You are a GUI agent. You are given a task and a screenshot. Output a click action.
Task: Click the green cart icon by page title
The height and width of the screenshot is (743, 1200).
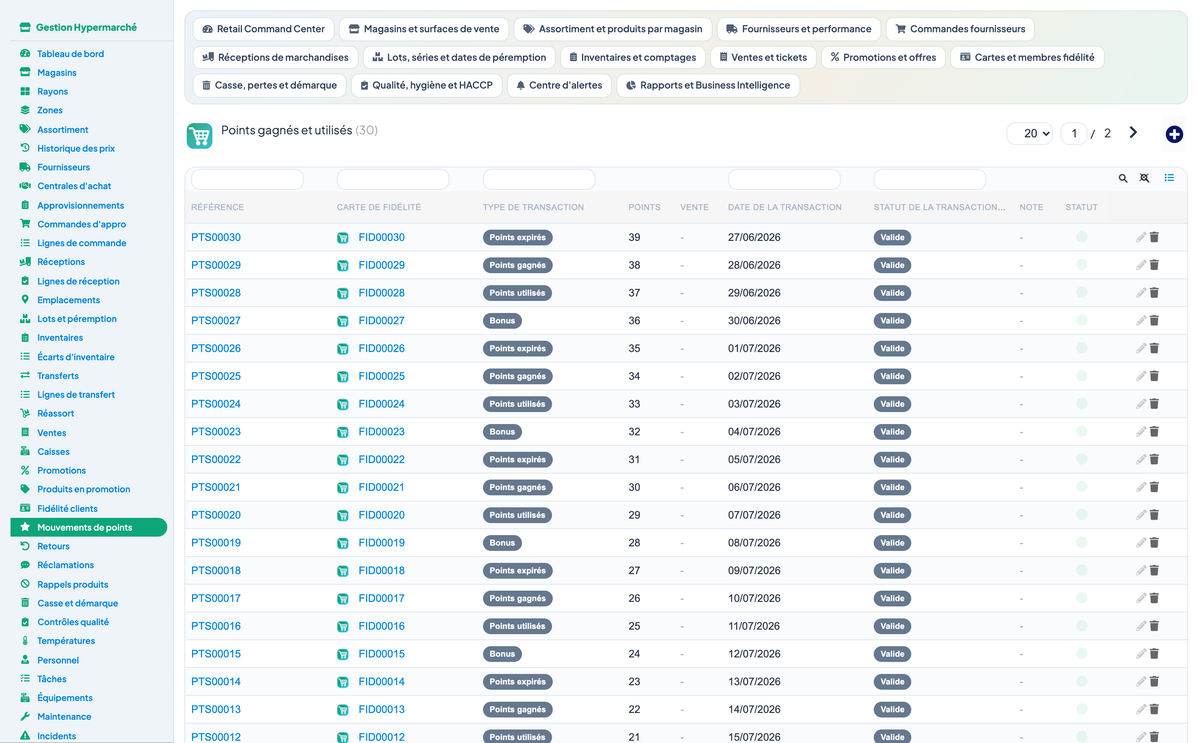coord(199,136)
